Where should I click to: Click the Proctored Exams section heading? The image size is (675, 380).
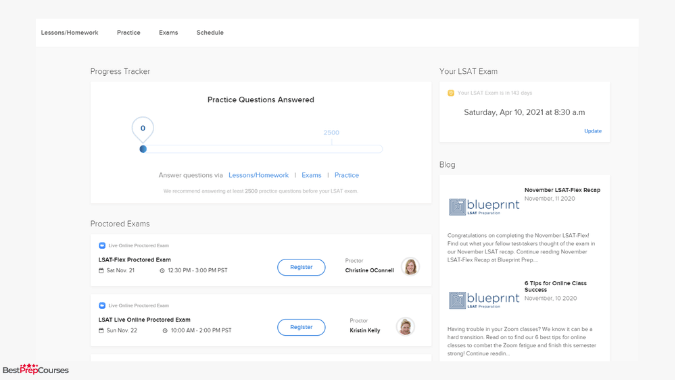[120, 224]
